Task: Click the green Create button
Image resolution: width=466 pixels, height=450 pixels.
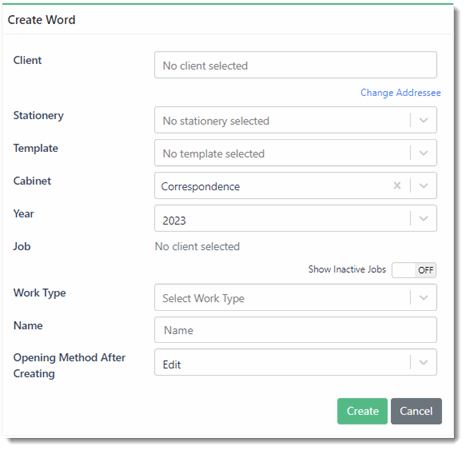Action: coord(362,411)
